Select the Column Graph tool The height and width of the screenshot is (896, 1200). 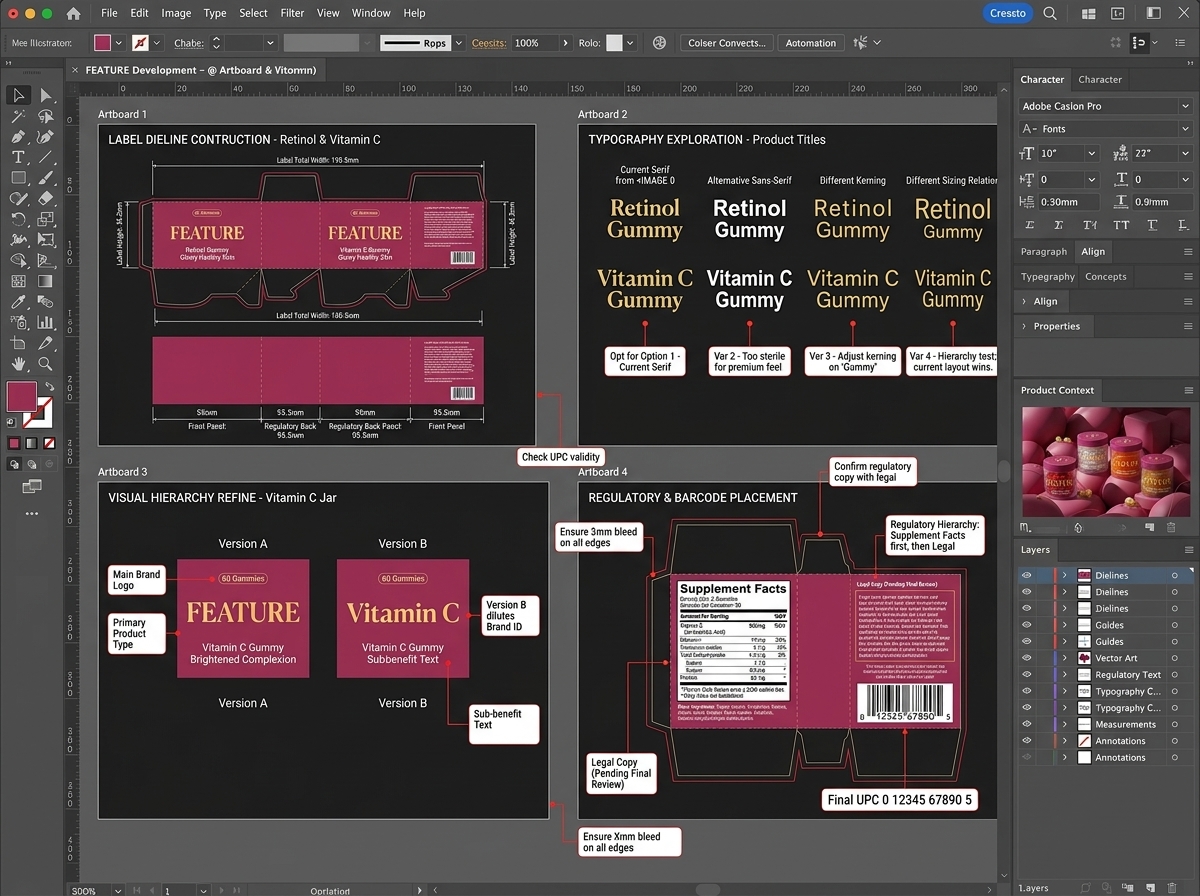click(45, 322)
